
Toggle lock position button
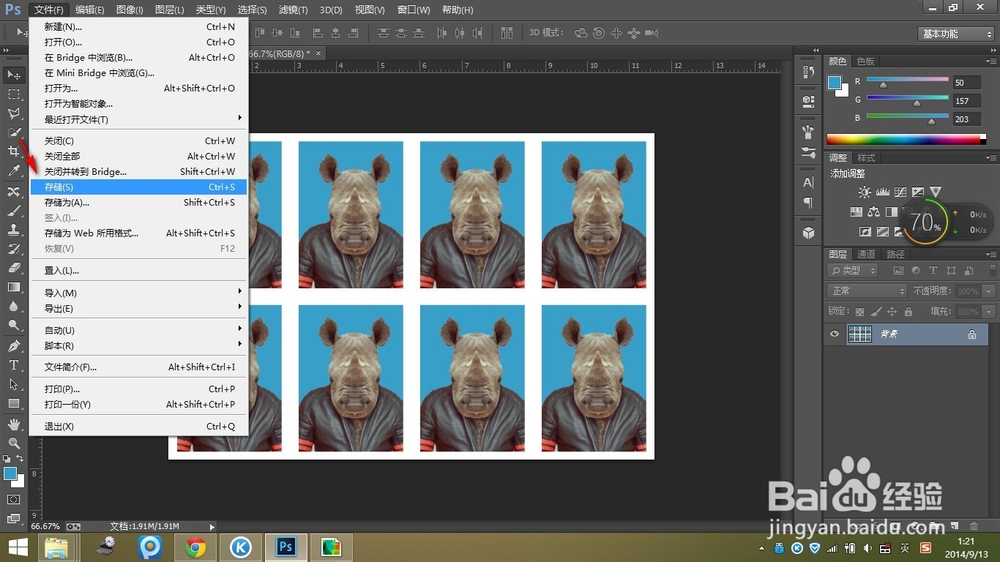coord(892,312)
